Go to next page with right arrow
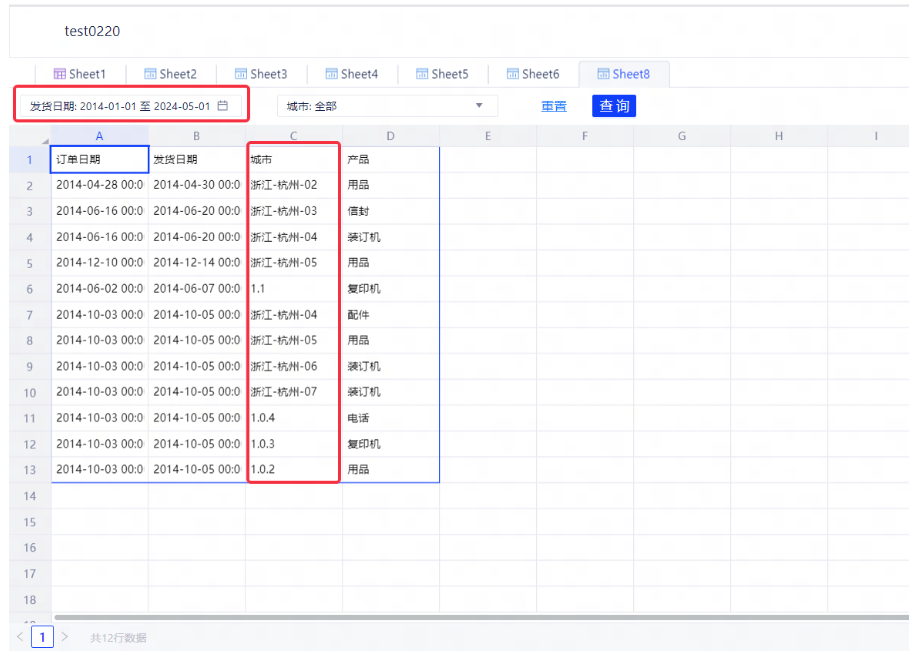 (x=65, y=637)
